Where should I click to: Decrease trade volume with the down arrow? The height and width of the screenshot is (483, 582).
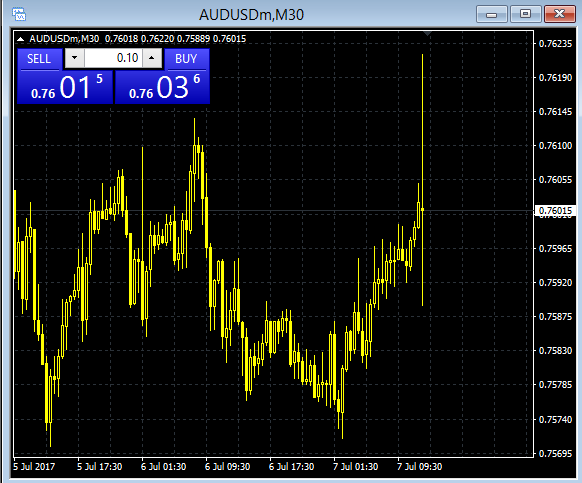[x=75, y=58]
